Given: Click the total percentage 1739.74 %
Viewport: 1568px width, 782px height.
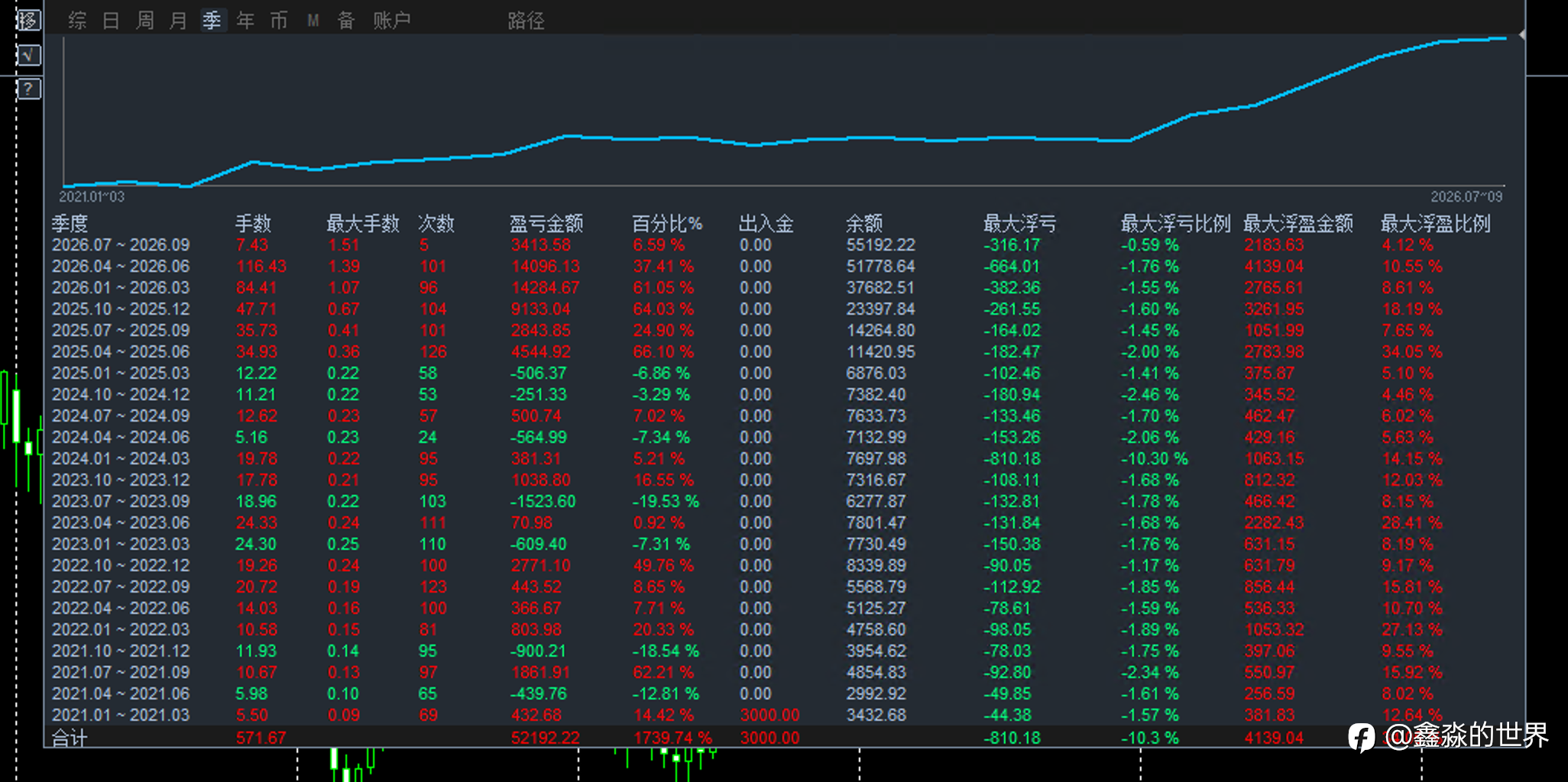Looking at the screenshot, I should (672, 738).
